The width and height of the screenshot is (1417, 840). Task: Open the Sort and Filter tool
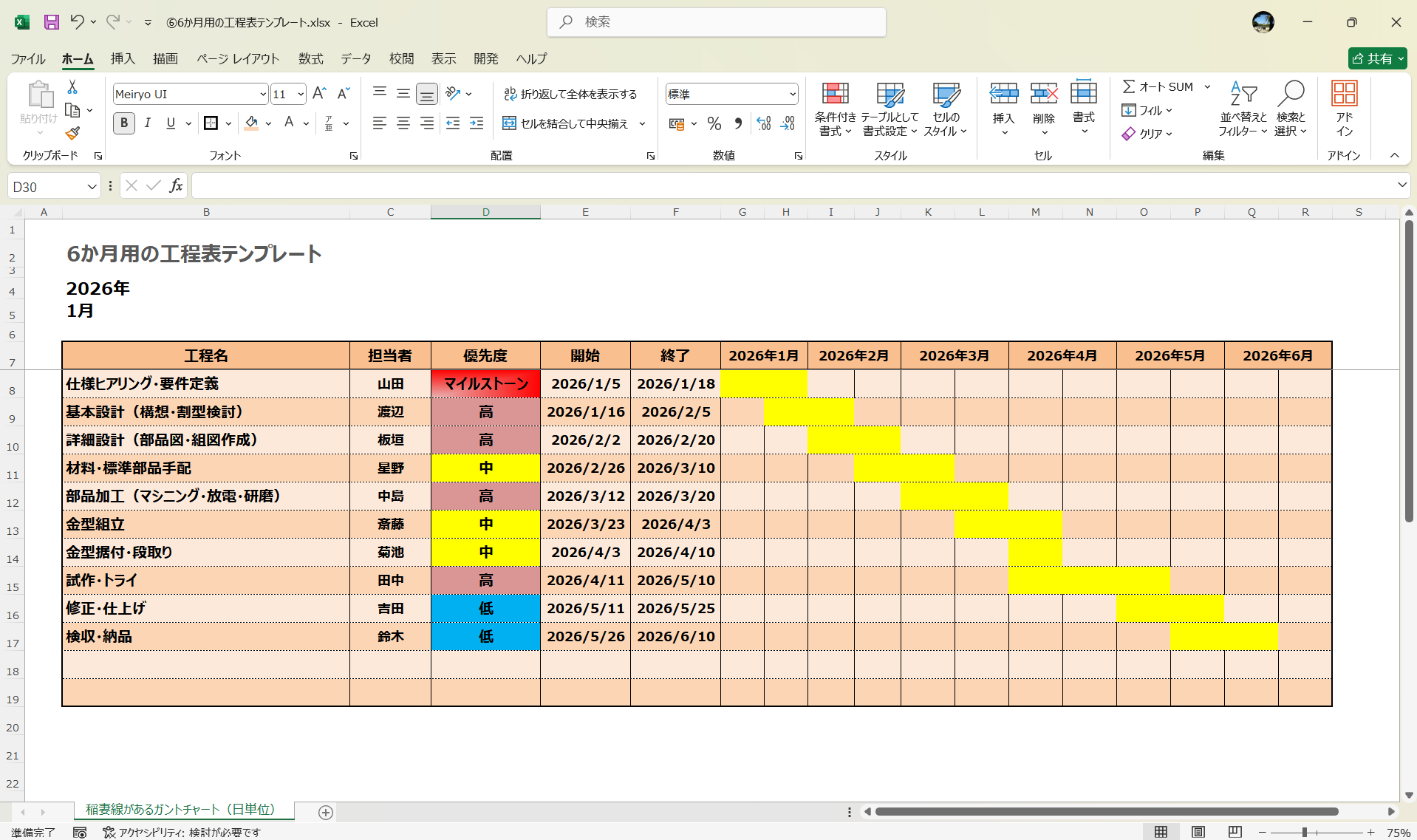tap(1242, 109)
